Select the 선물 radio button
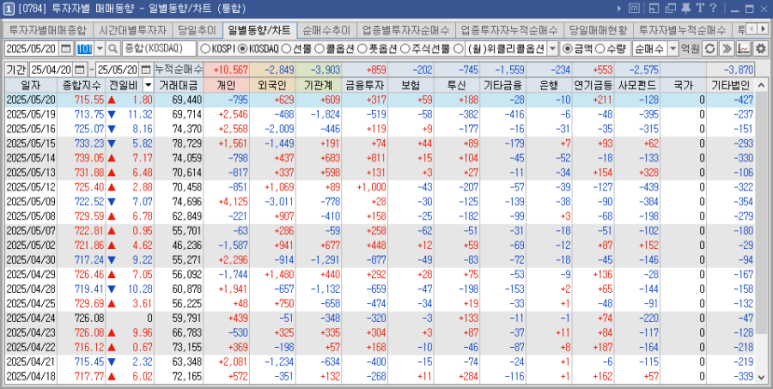This screenshot has width=773, height=389. click(285, 48)
